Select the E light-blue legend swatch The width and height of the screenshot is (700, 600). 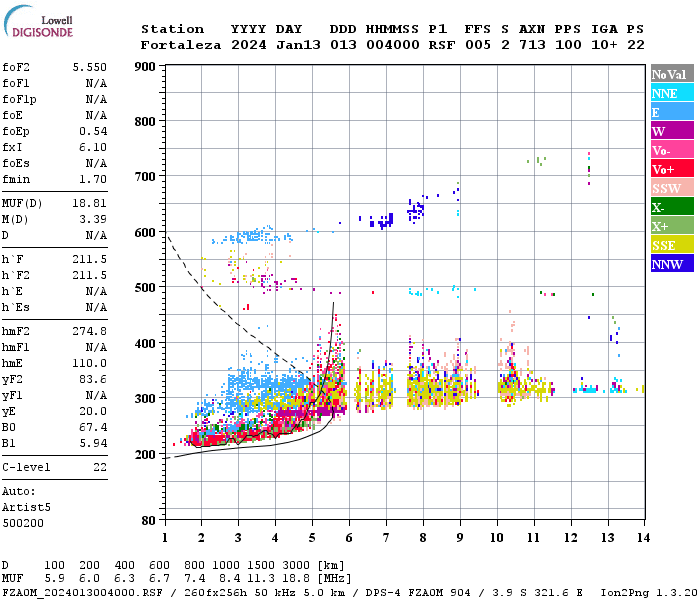(x=672, y=112)
